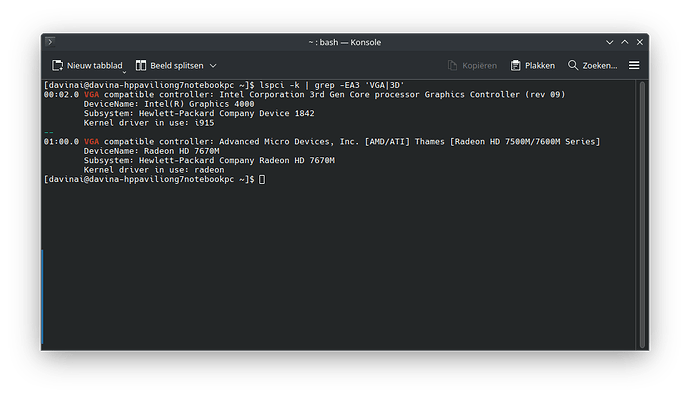Expand the Beeld splitsen chevron
This screenshot has width=690, height=398.
[213, 66]
